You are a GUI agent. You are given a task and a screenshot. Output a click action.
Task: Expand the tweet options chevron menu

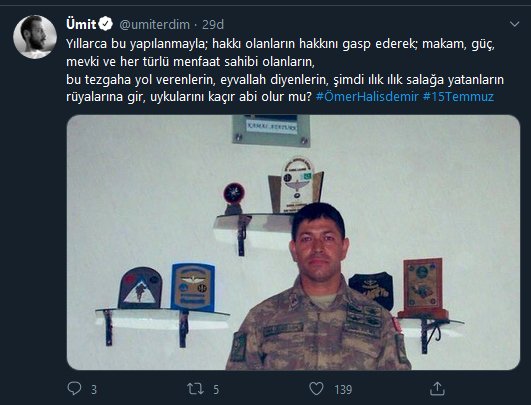coord(514,24)
